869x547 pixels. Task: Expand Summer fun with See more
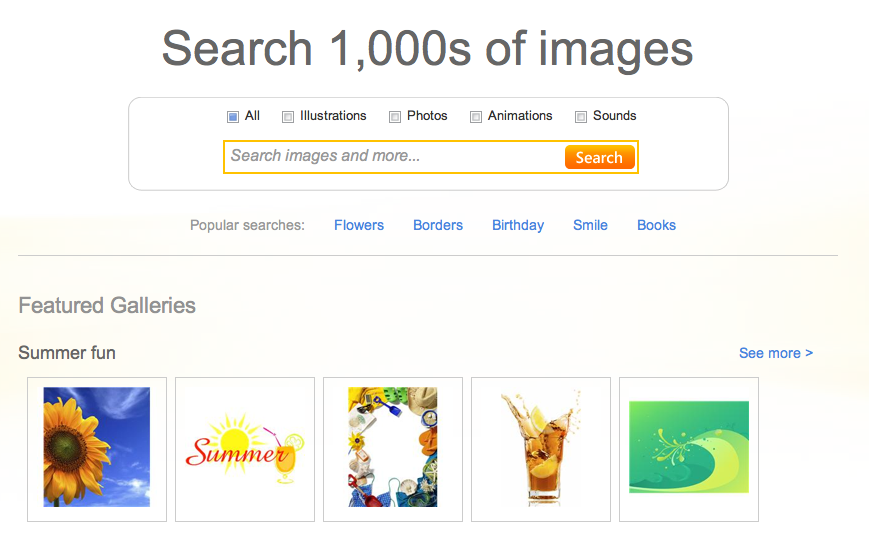[775, 353]
